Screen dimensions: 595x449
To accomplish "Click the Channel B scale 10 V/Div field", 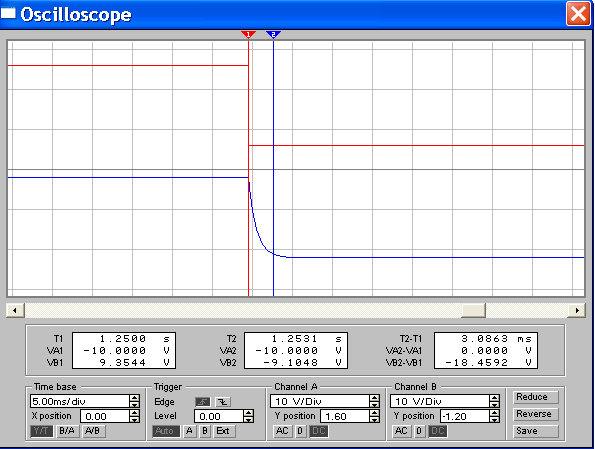I will tap(440, 401).
